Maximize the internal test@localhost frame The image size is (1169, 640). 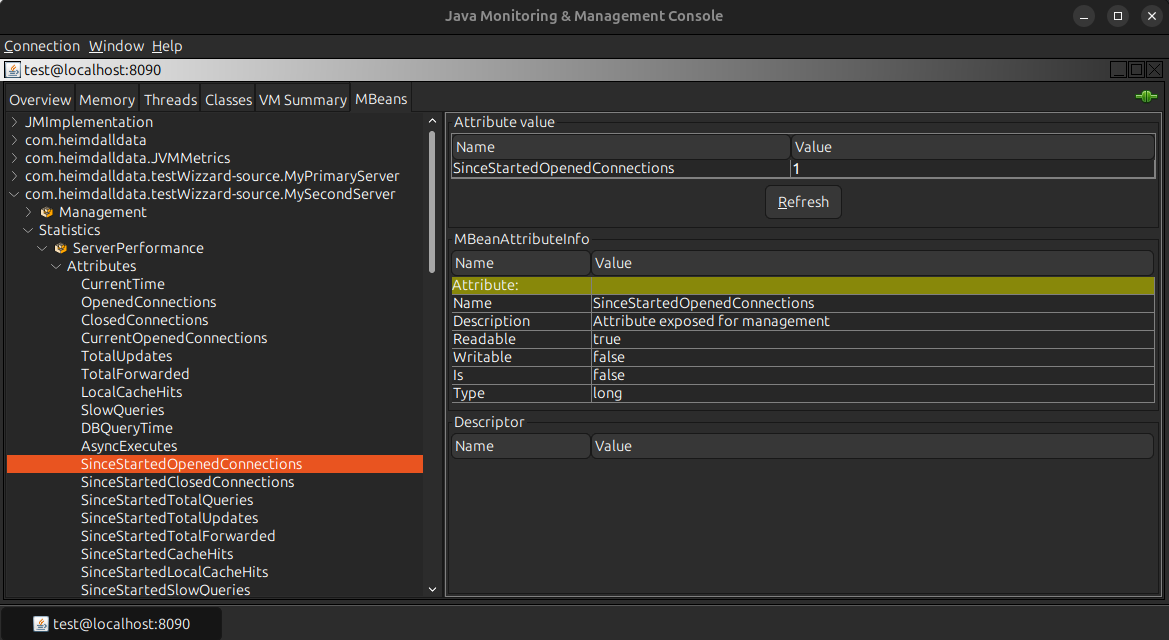coord(1136,70)
